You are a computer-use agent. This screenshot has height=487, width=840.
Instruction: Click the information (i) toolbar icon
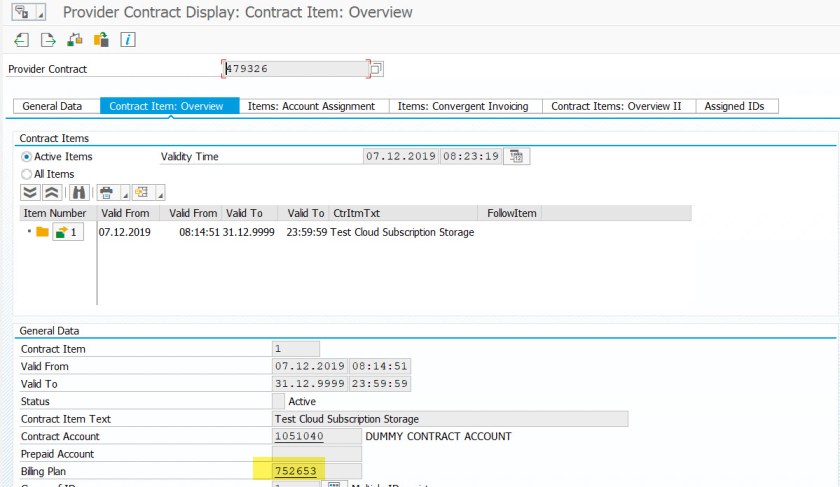(128, 40)
